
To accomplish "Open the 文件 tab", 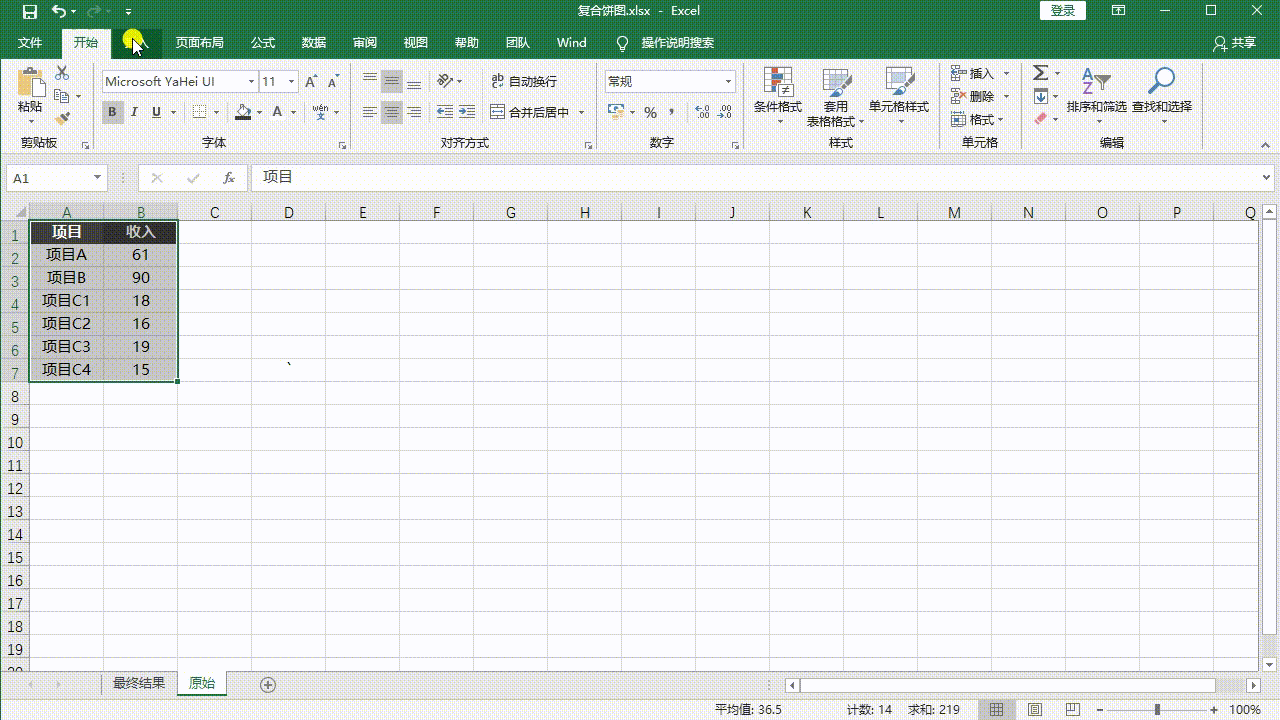I will pyautogui.click(x=30, y=43).
